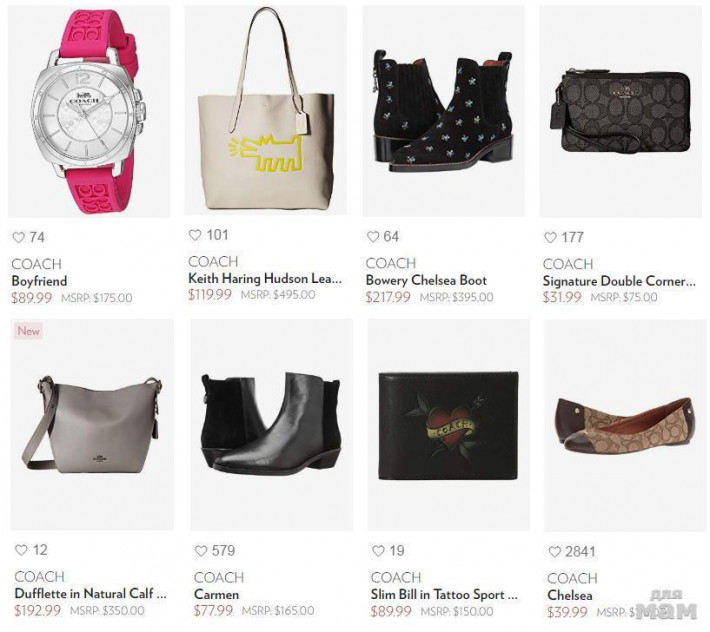
Task: Favorite the Boyfriend watch heart icon
Action: coord(19,237)
